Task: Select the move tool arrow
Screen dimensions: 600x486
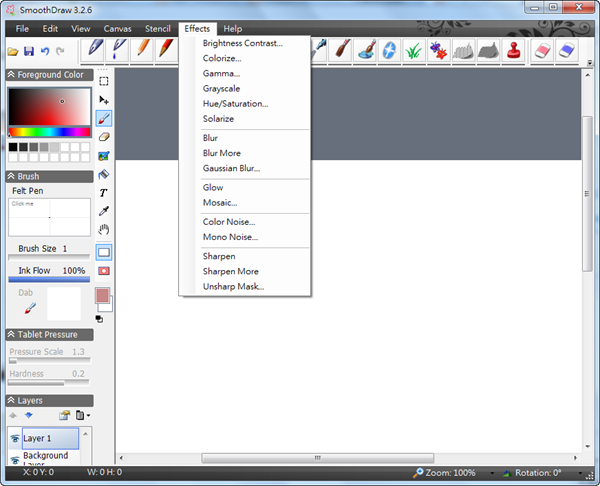Action: pos(104,100)
